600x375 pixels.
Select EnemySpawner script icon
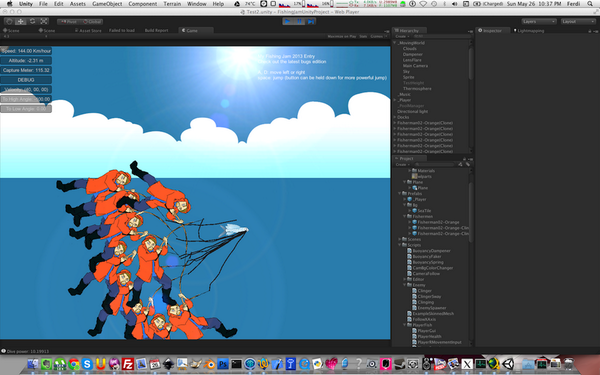click(x=414, y=308)
